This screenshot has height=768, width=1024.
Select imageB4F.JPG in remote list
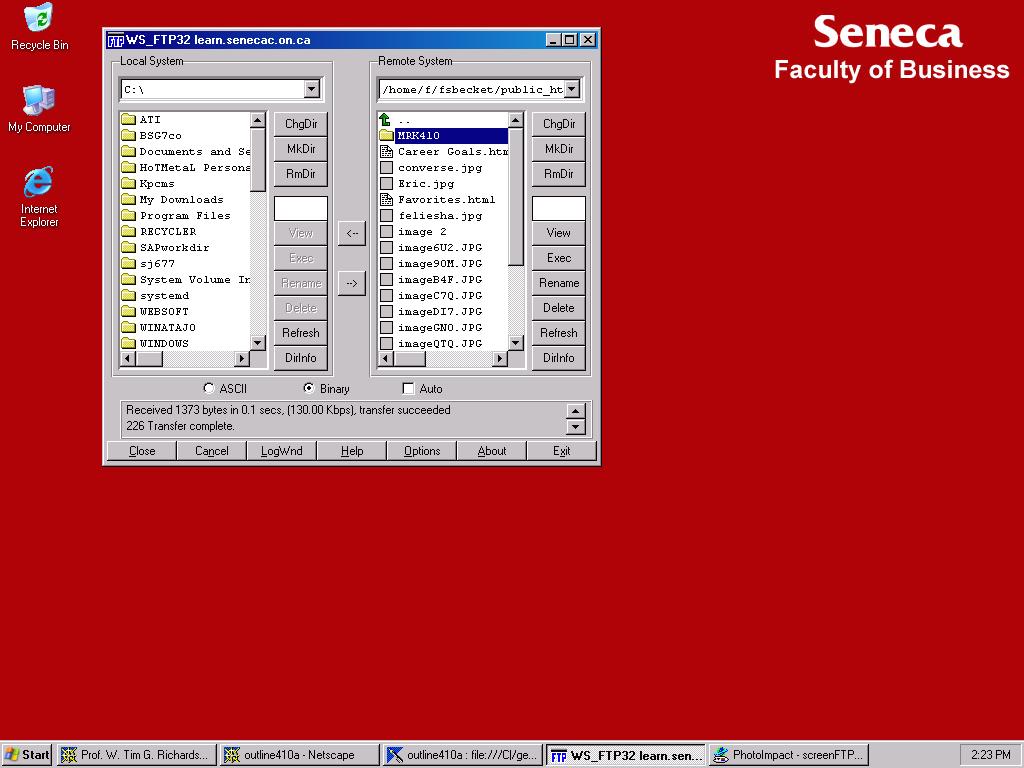pyautogui.click(x=440, y=280)
